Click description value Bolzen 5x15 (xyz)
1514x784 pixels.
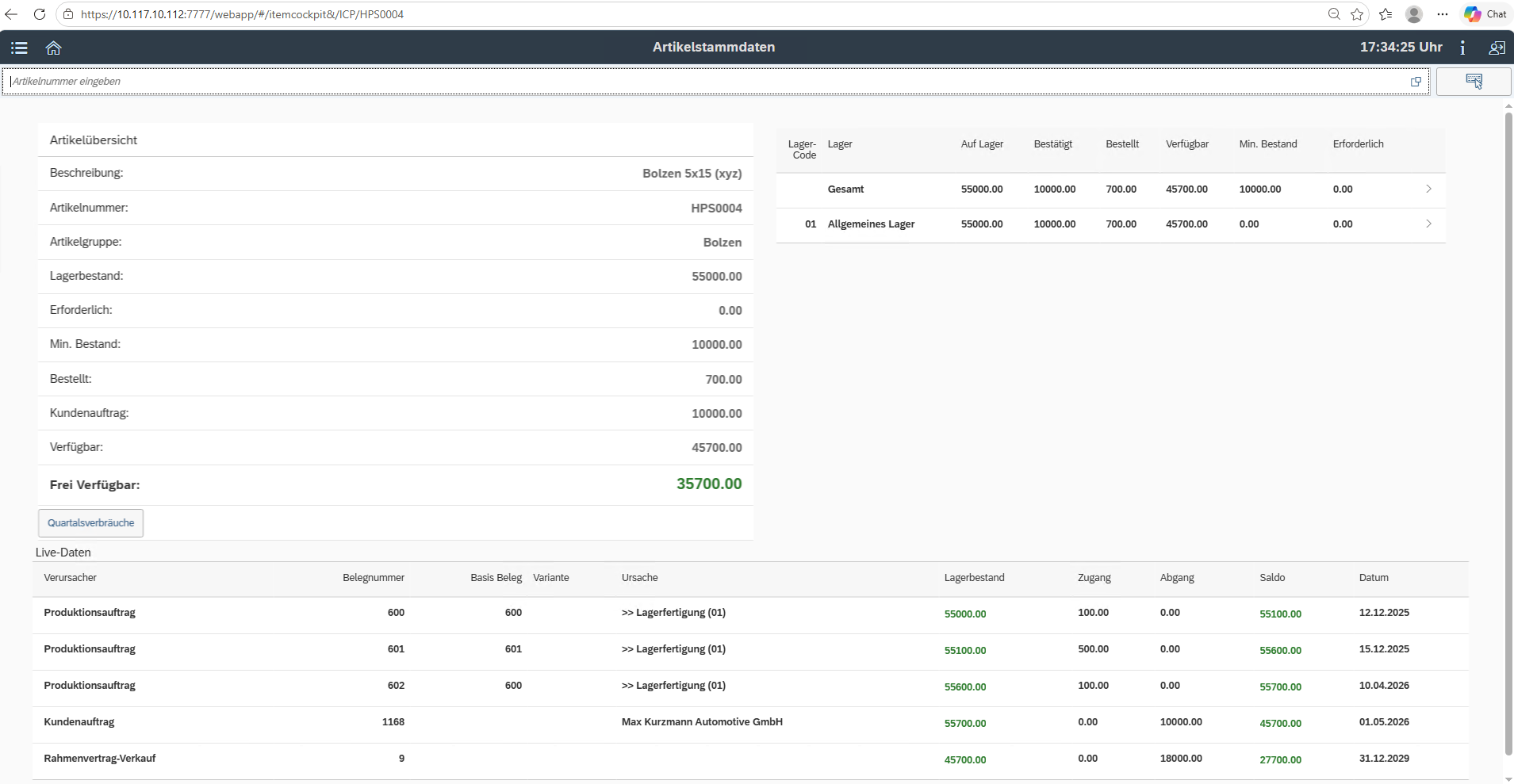click(692, 174)
